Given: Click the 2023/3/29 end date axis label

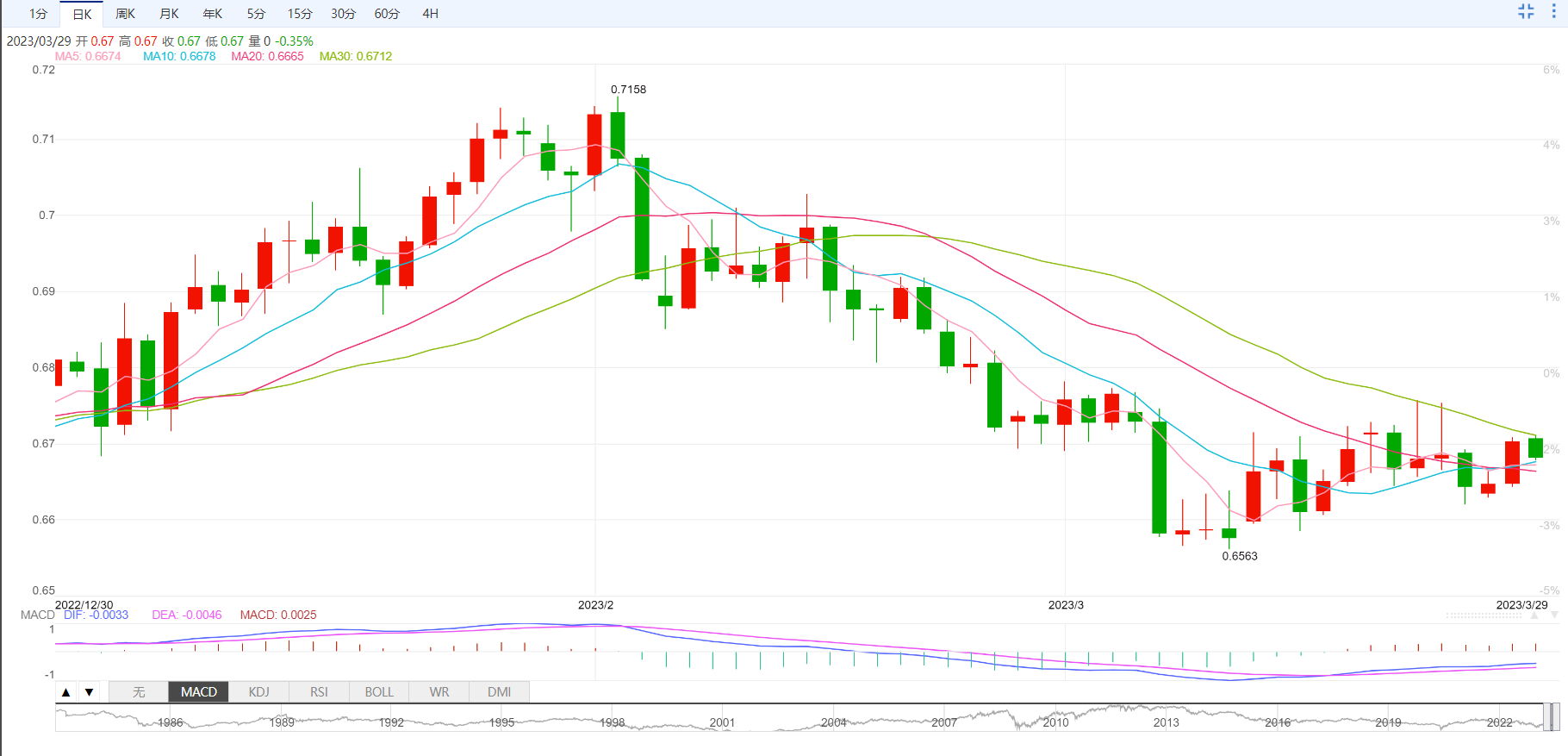Looking at the screenshot, I should point(1521,605).
